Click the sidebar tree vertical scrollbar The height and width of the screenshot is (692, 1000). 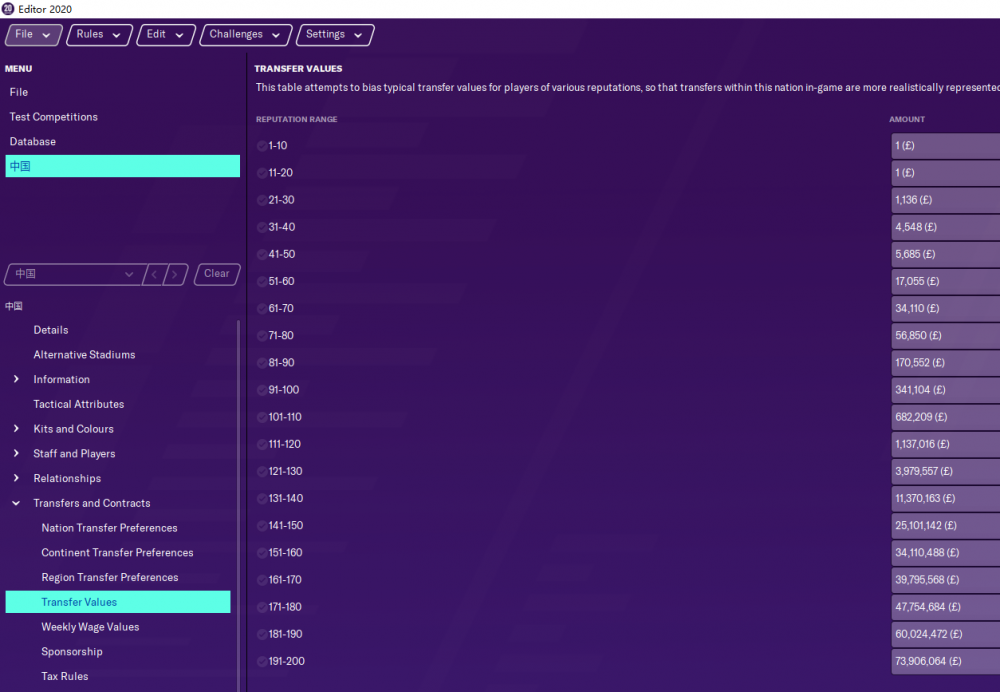pyautogui.click(x=238, y=500)
